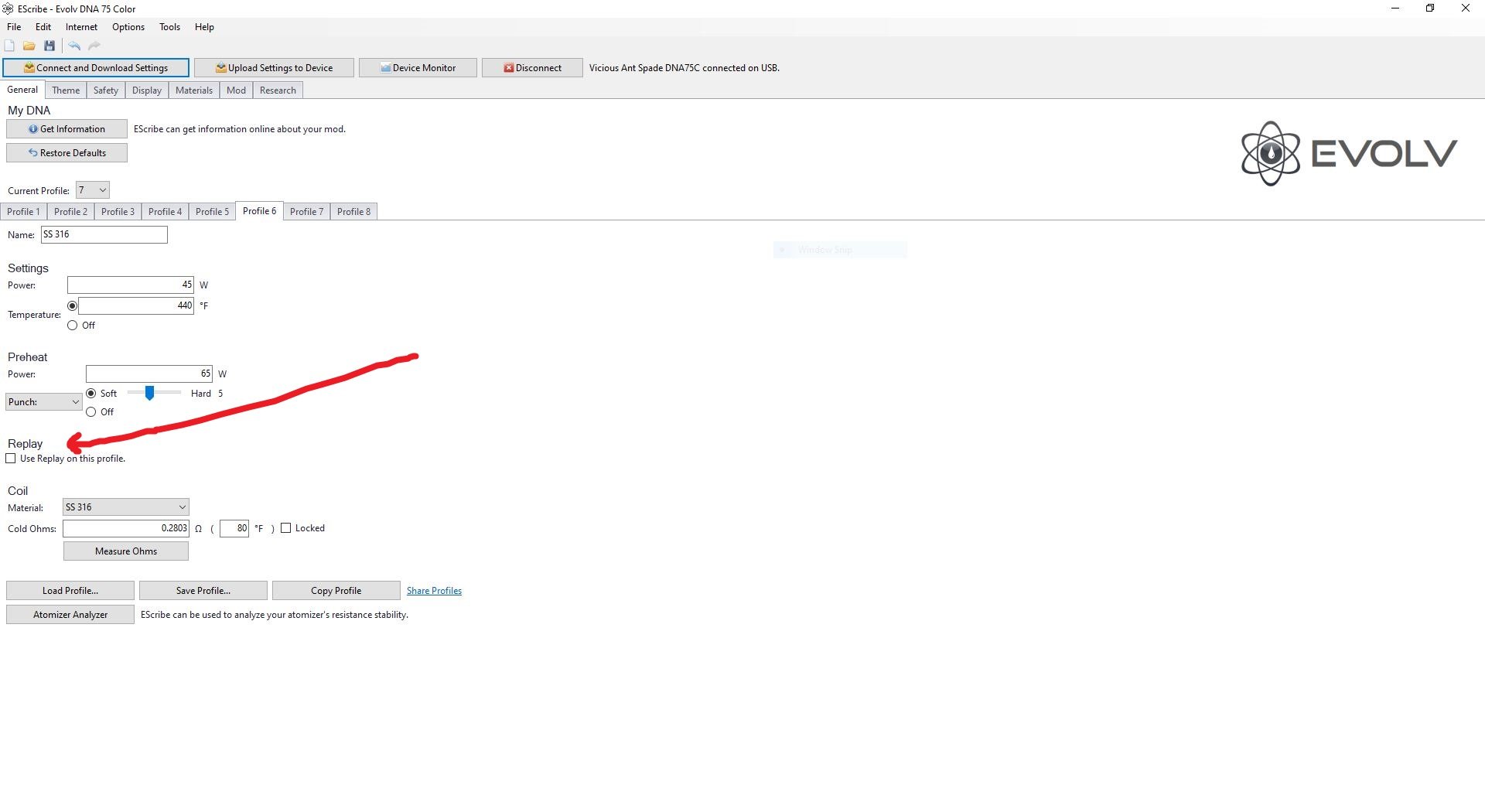Click the Save floppy disk icon

coord(49,46)
